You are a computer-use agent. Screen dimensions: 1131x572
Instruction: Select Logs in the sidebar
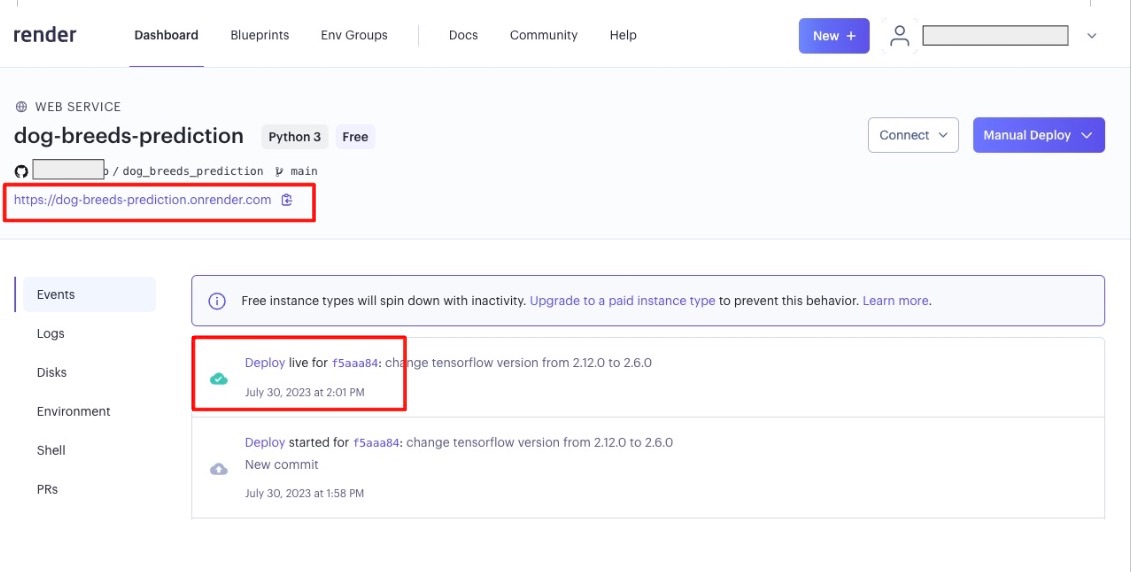(50, 333)
